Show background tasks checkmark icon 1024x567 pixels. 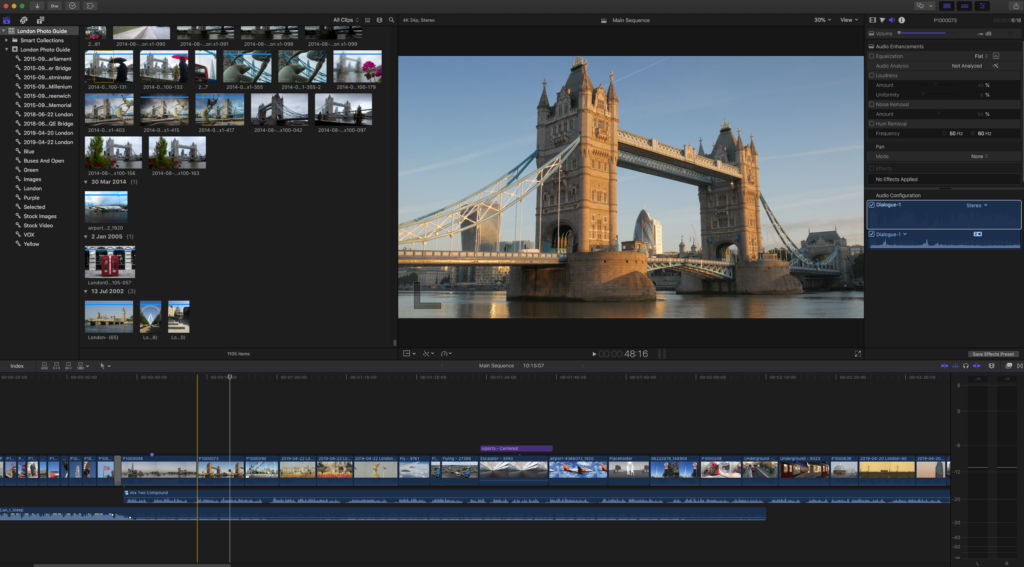(x=72, y=5)
